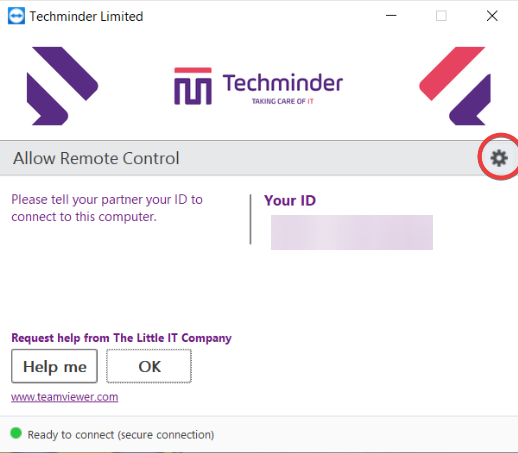Minimize the Techminder Limited window
518x453 pixels.
391,16
